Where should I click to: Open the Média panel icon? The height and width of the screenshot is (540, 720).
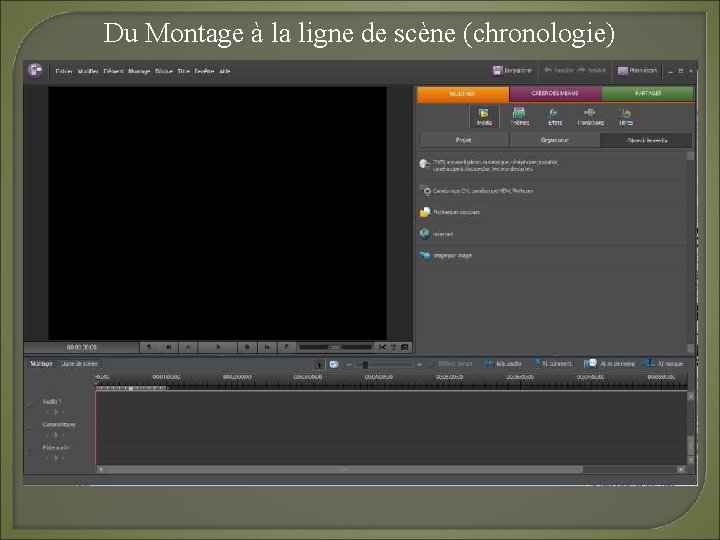pyautogui.click(x=484, y=117)
